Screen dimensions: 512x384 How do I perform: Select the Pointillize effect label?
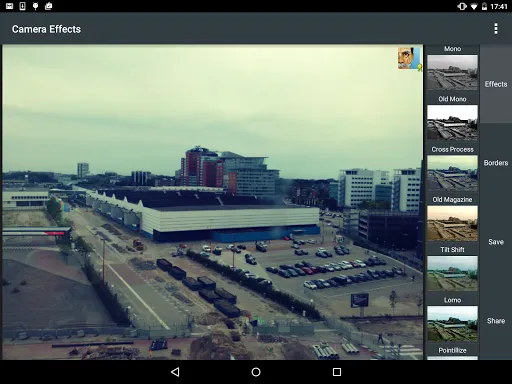pos(452,350)
